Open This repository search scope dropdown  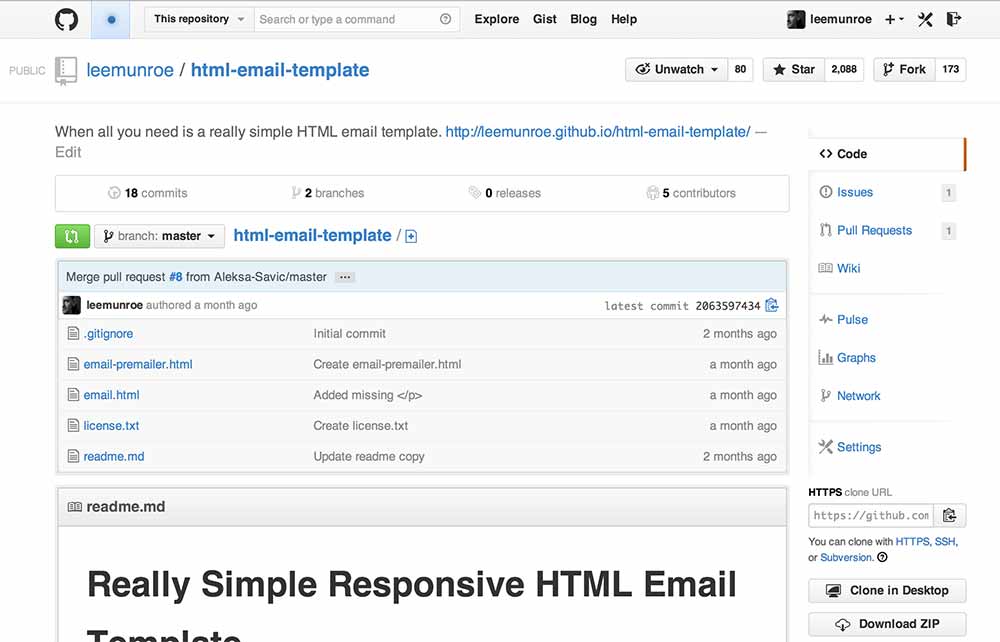(x=199, y=19)
